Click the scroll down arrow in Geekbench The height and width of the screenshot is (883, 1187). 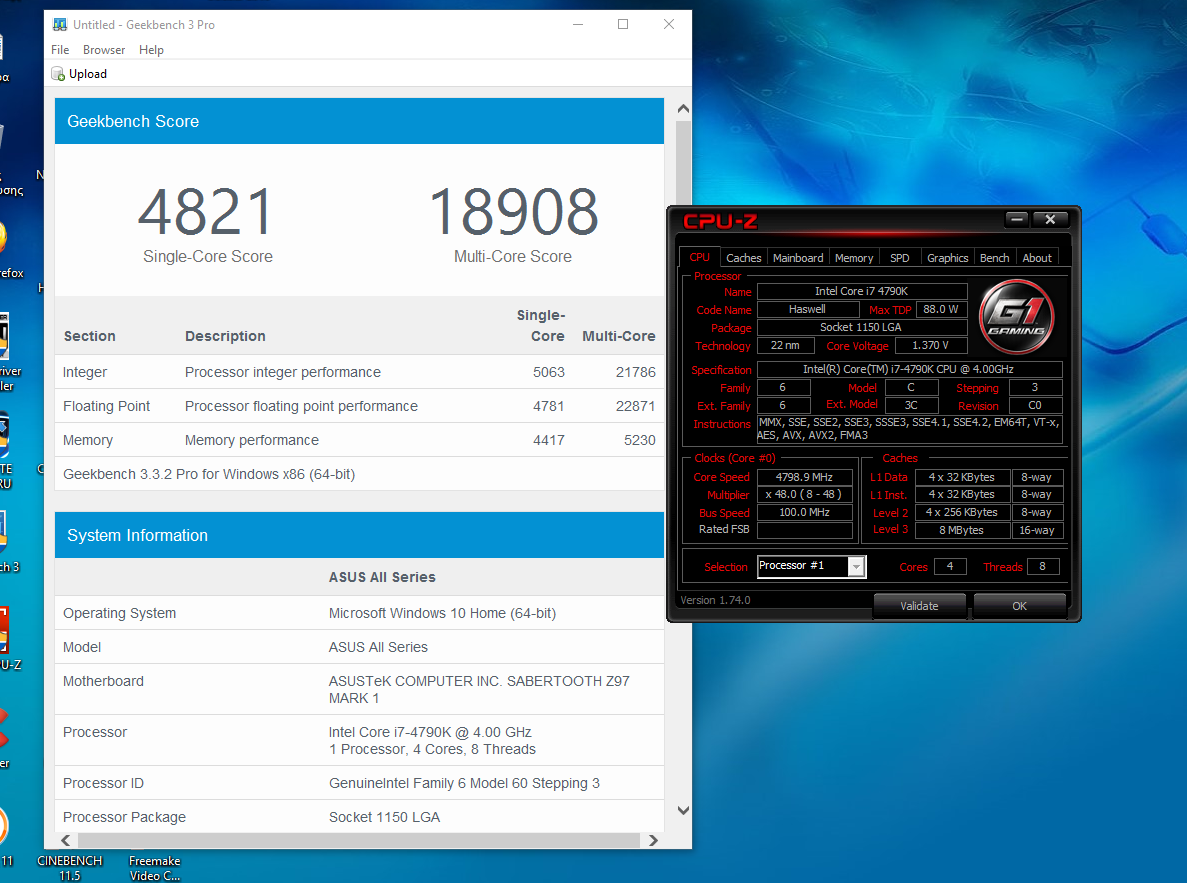coord(683,810)
